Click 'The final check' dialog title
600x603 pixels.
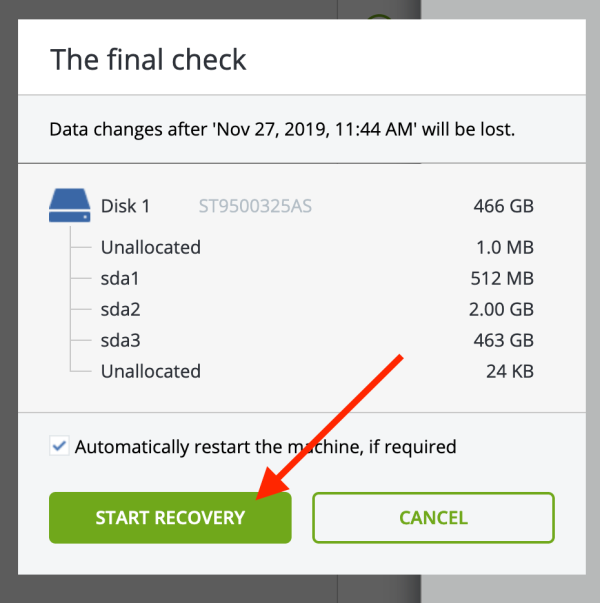[148, 60]
